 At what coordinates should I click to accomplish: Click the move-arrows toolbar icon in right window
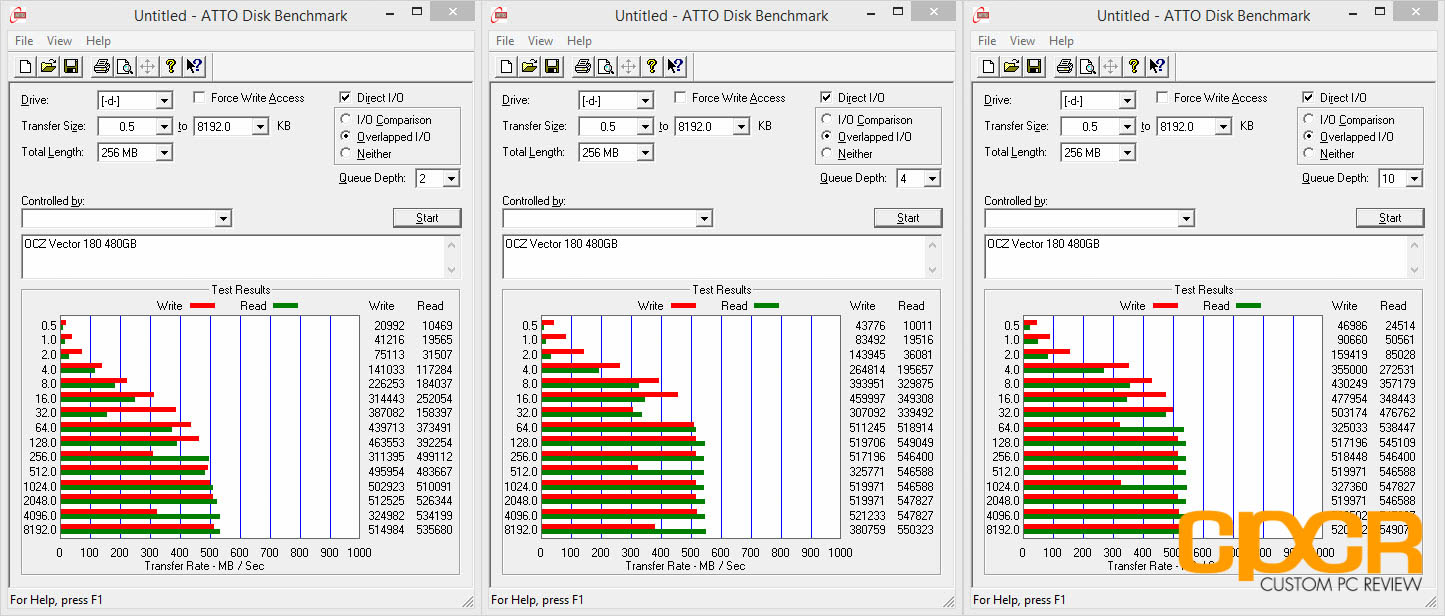[x=1111, y=67]
